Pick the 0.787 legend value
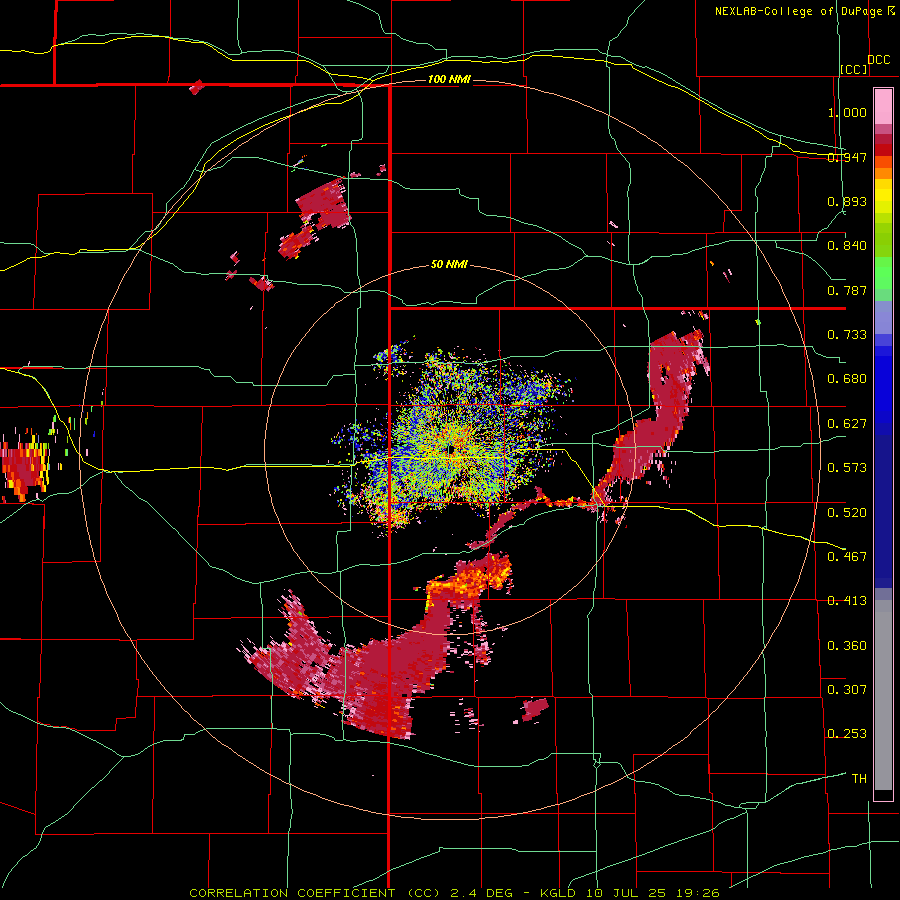The height and width of the screenshot is (900, 900). pos(847,290)
